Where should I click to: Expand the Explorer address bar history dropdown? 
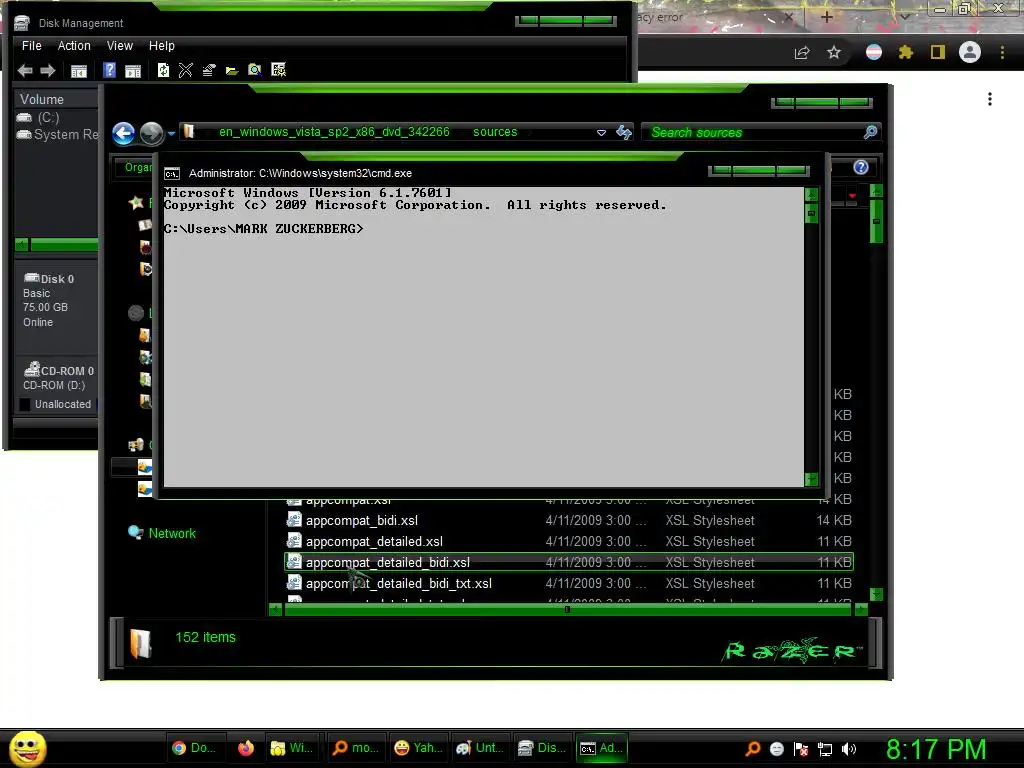point(601,133)
